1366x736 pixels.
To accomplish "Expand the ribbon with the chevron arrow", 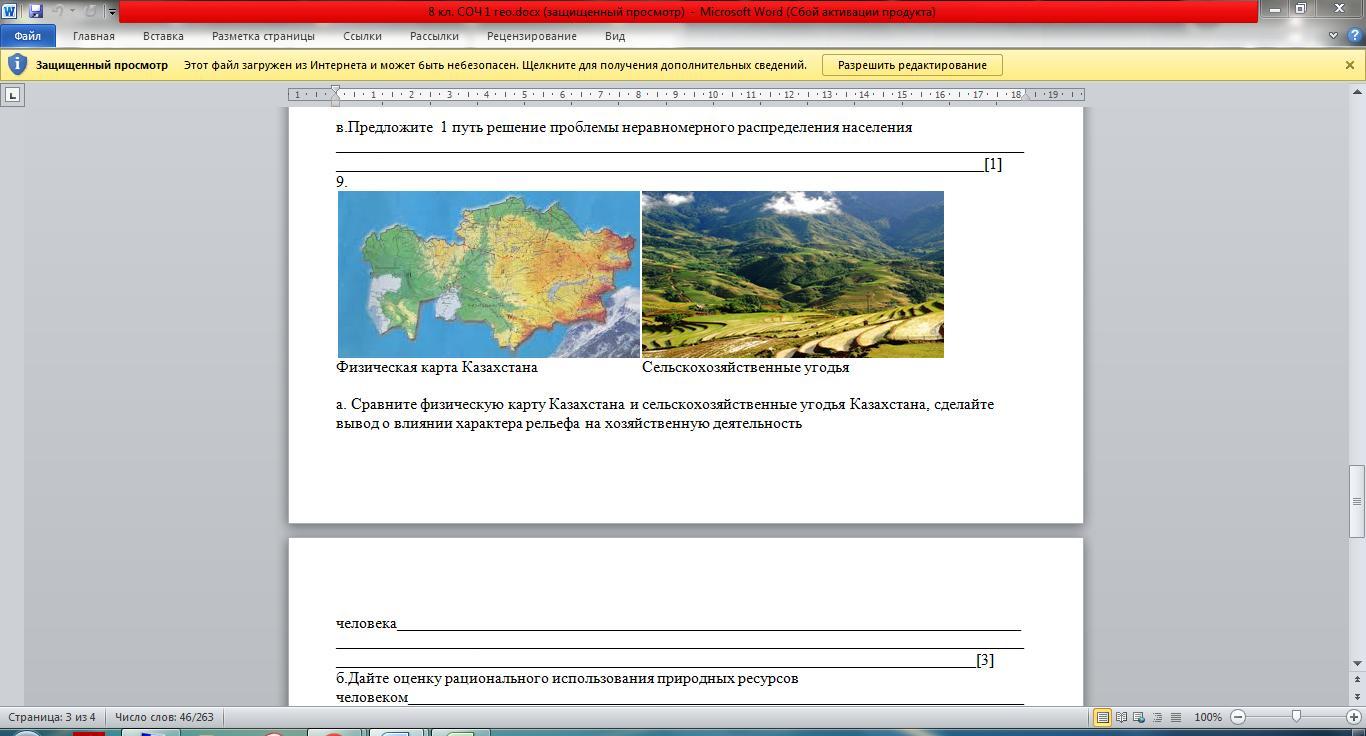I will 1333,36.
